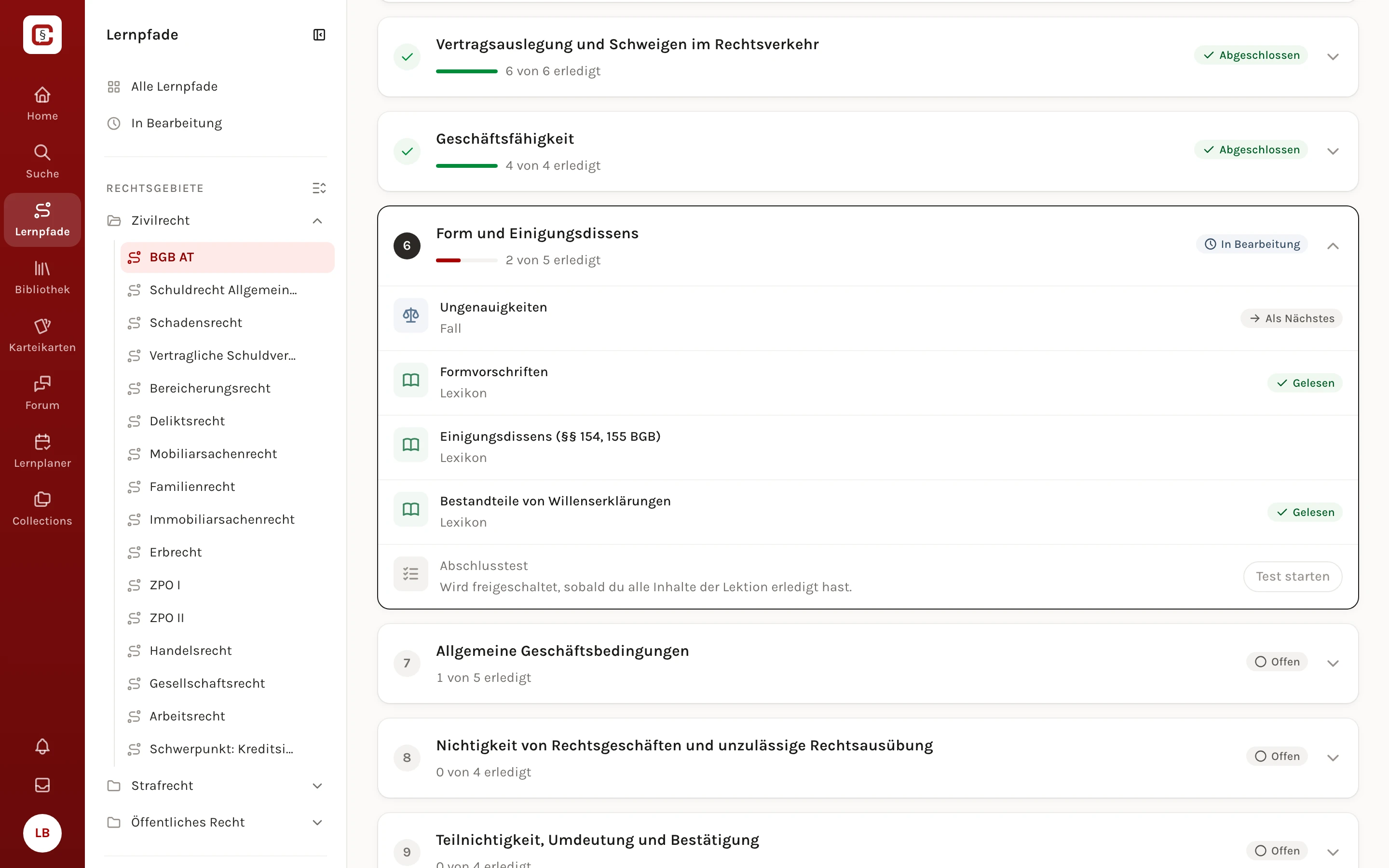Open the Bibliothek section

(x=42, y=277)
